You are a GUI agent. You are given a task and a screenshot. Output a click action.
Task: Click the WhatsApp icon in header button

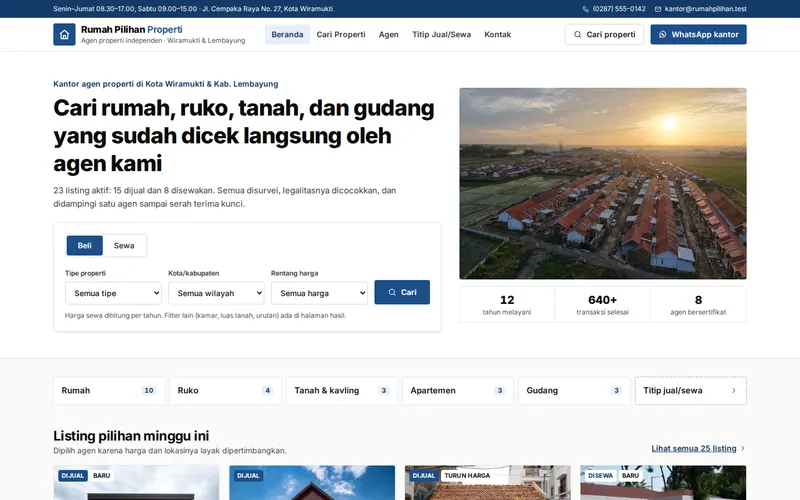click(662, 35)
